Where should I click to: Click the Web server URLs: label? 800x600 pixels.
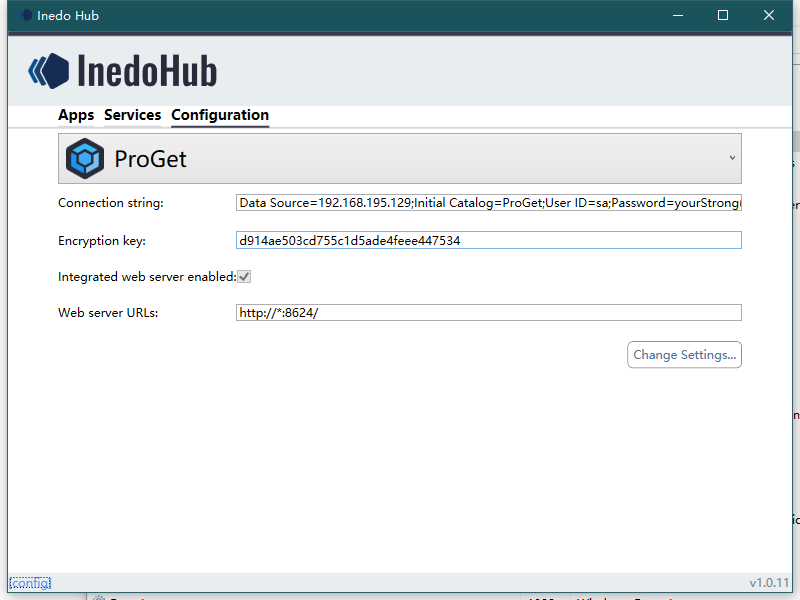[108, 313]
